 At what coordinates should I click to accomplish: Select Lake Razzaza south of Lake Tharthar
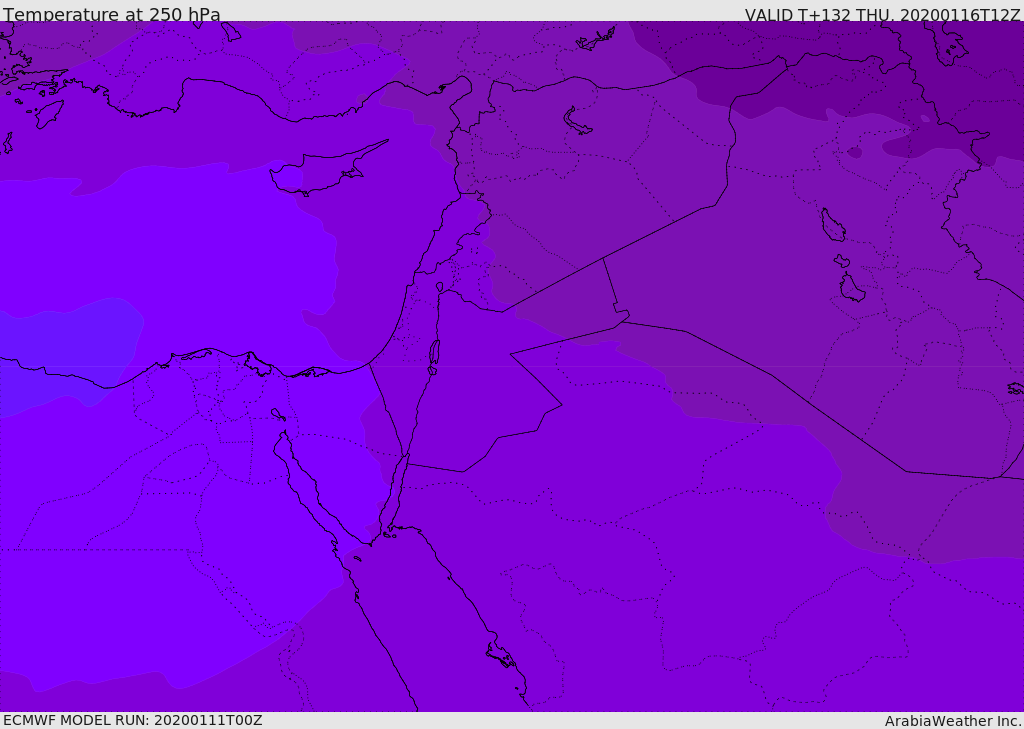851,288
